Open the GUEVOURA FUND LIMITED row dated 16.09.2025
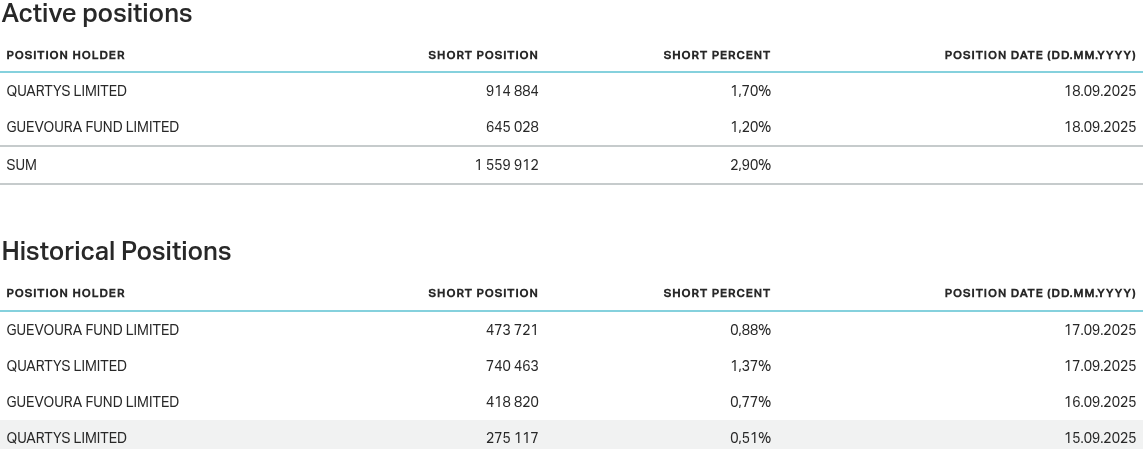This screenshot has height=449, width=1143. (93, 402)
